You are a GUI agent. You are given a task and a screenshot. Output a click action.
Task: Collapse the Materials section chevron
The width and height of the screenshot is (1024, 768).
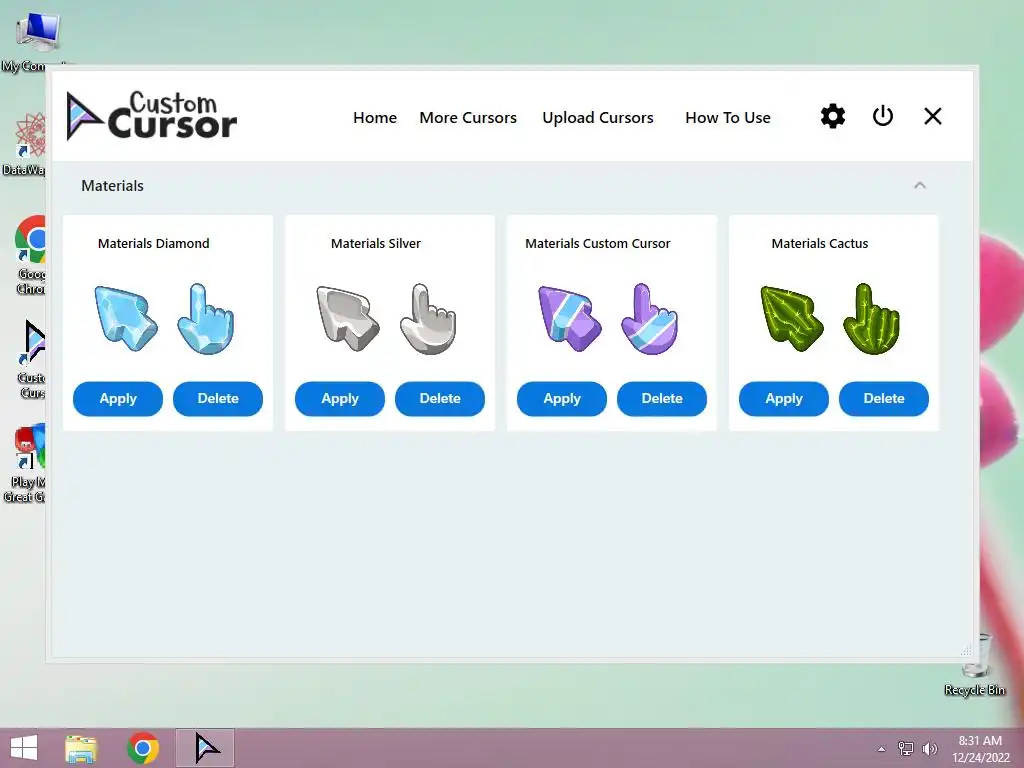coord(920,185)
